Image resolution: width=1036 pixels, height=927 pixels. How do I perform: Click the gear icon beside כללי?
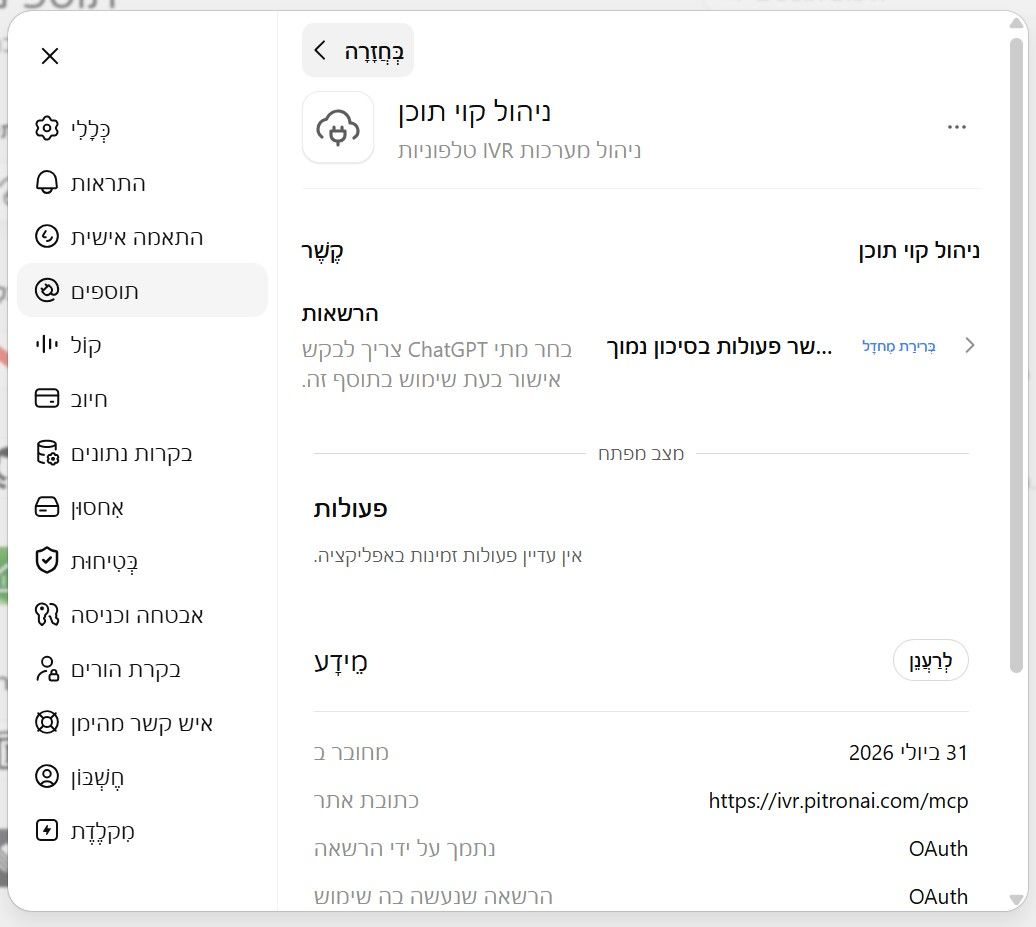point(47,128)
